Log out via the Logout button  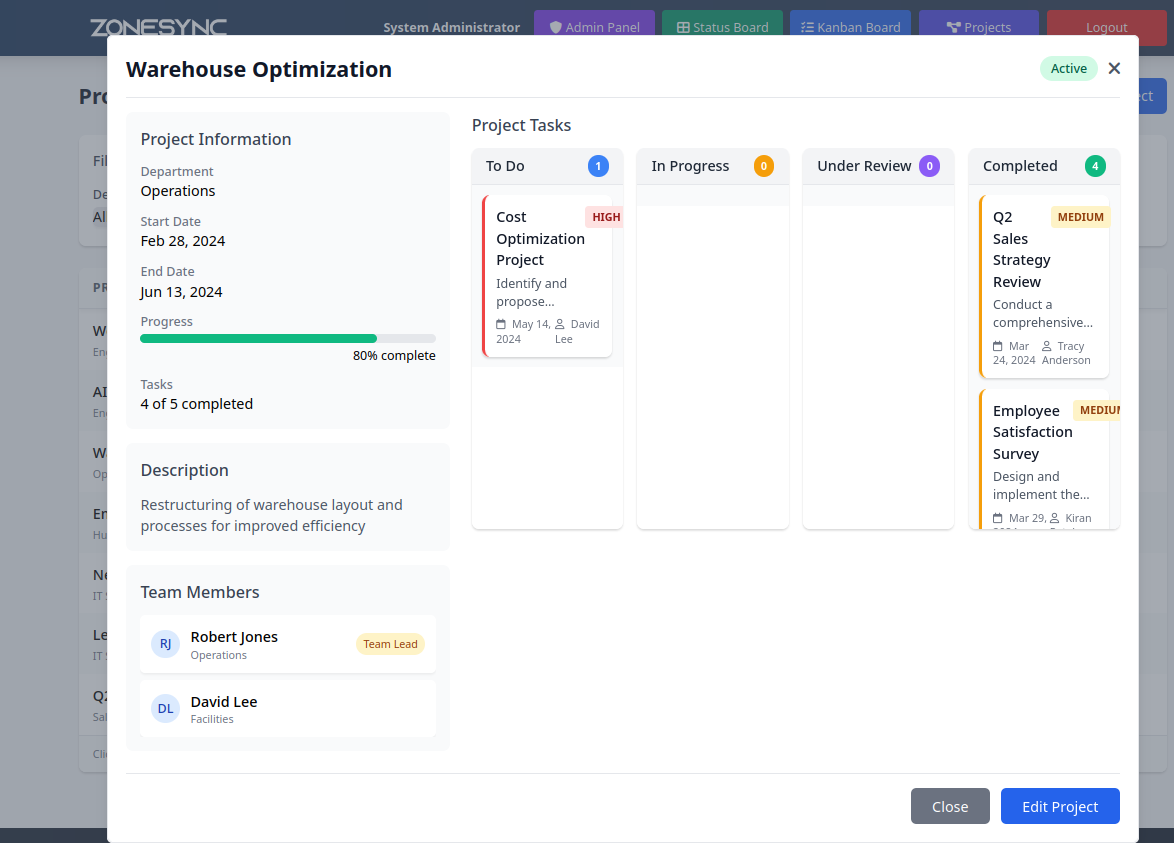[x=1107, y=28]
